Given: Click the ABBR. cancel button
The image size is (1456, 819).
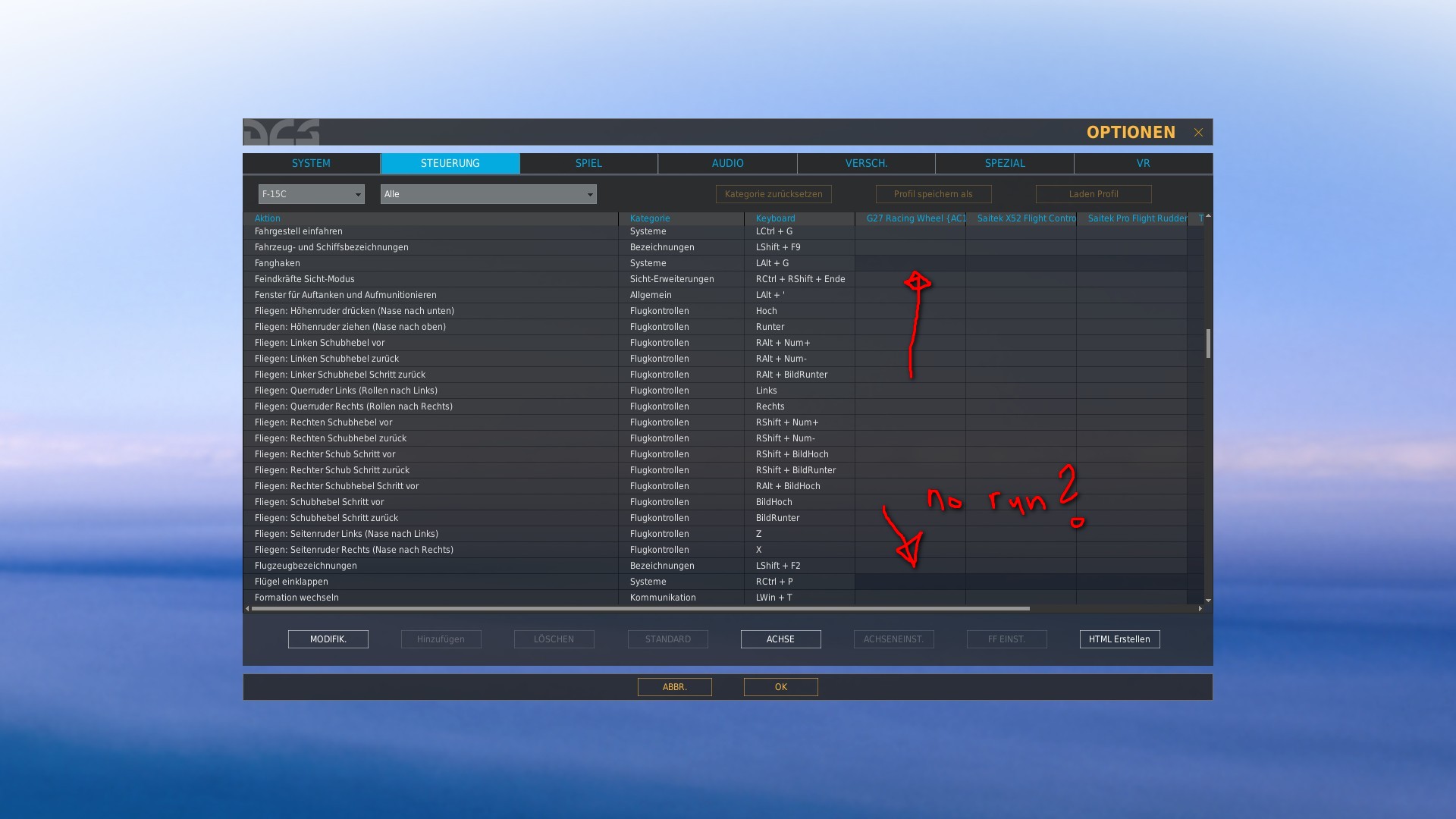Looking at the screenshot, I should 675,687.
